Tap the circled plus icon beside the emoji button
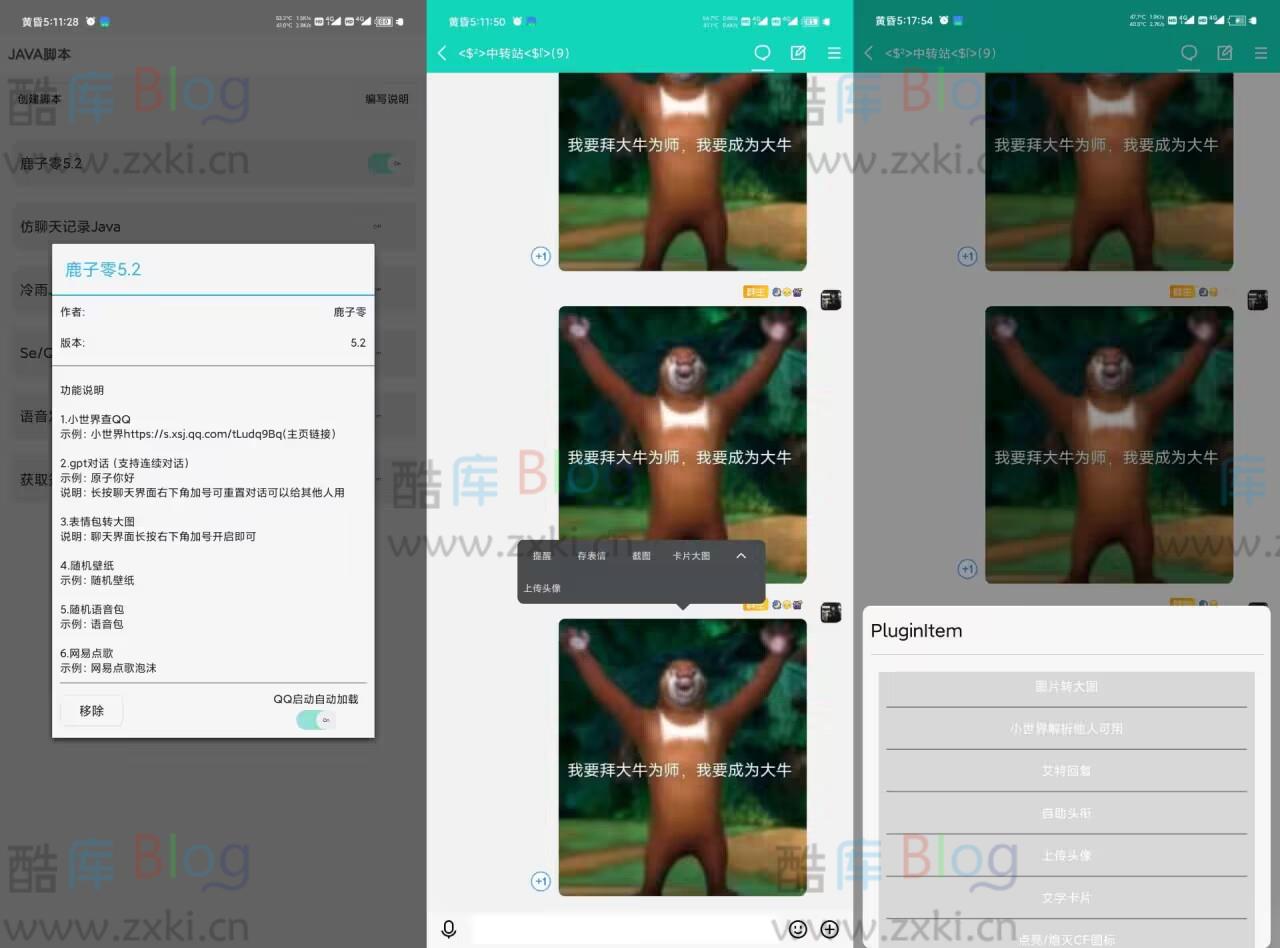The height and width of the screenshot is (948, 1280). pos(829,929)
